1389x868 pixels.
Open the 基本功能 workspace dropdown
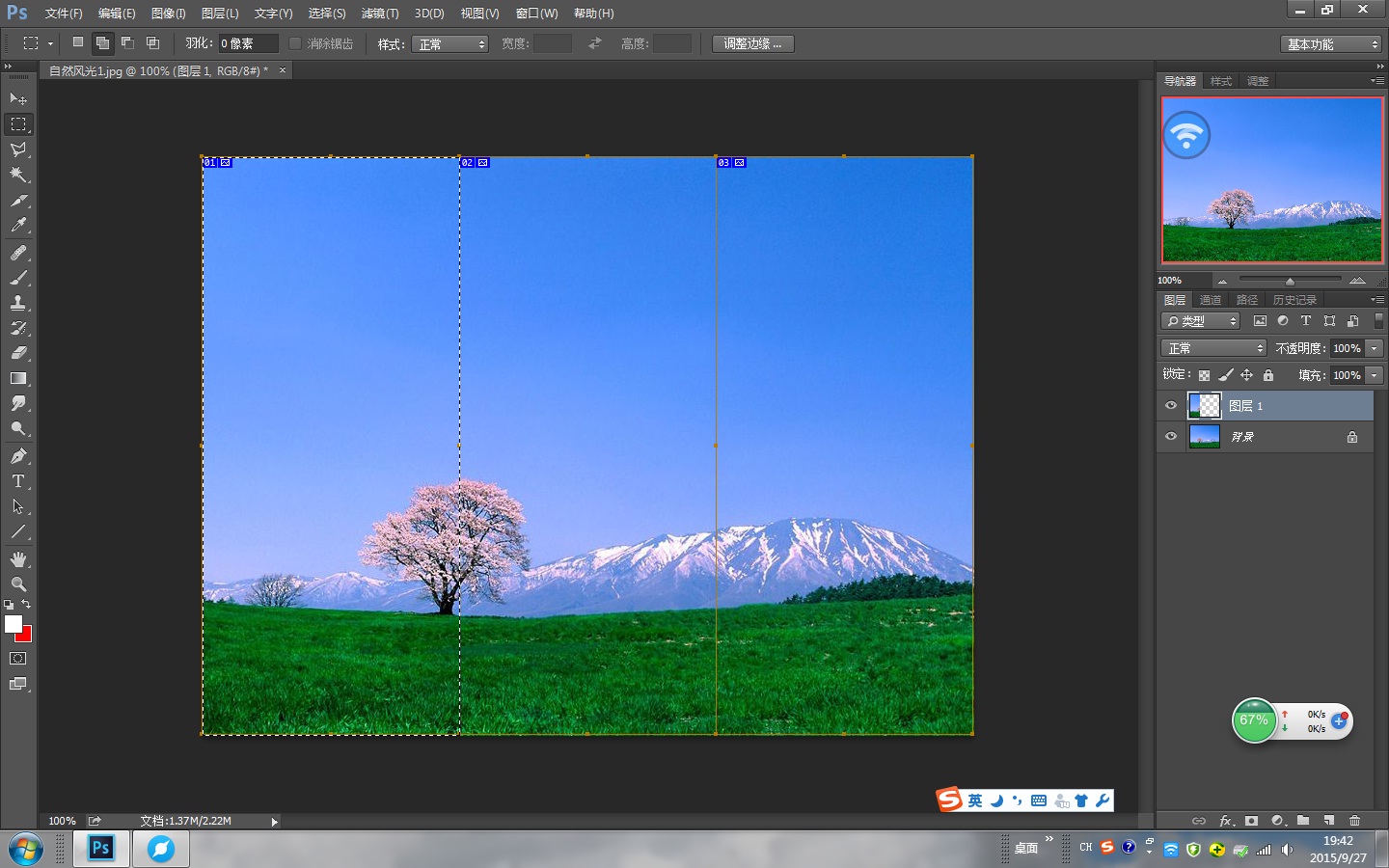click(x=1331, y=44)
